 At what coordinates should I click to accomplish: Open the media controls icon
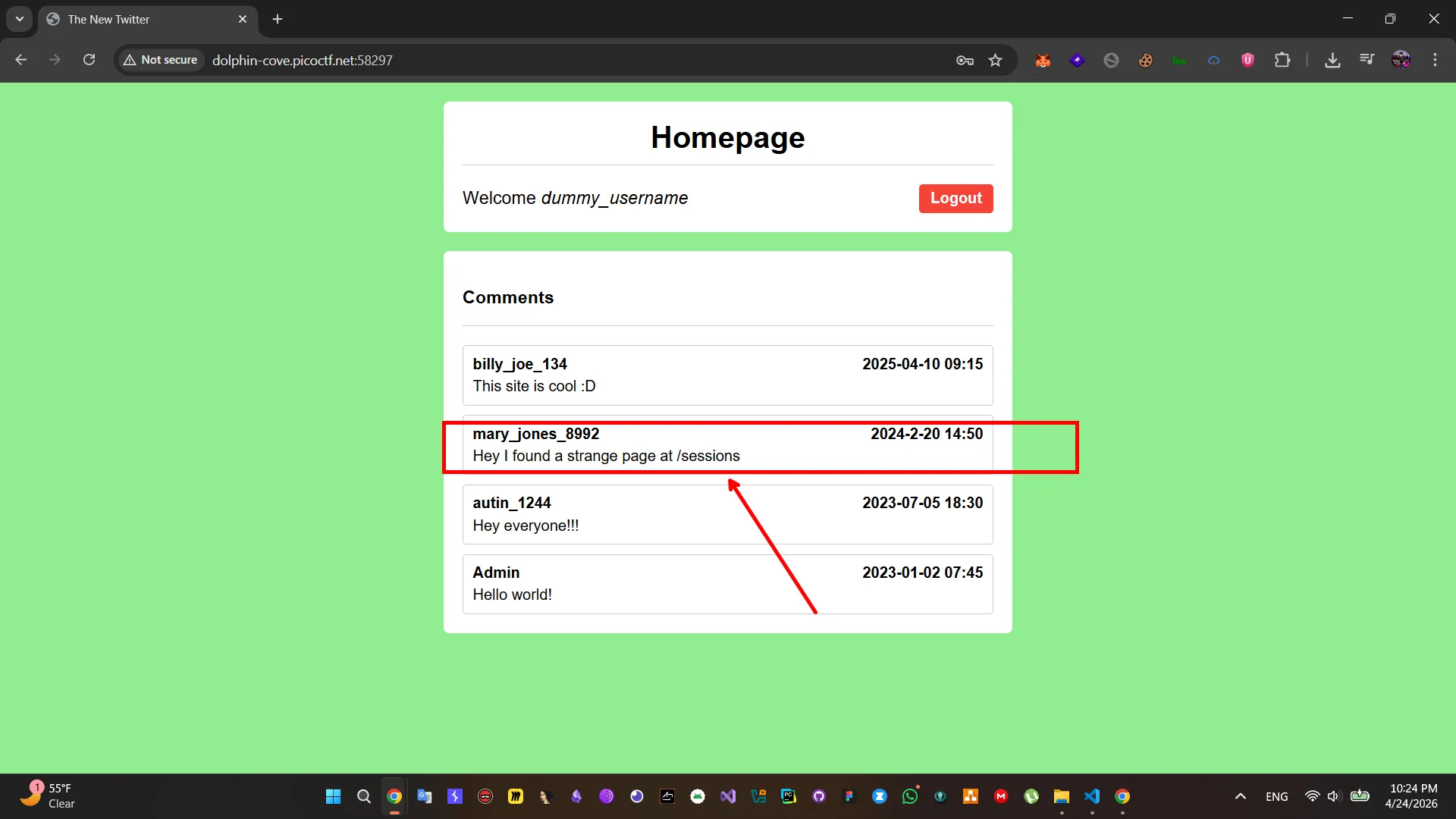1367,60
